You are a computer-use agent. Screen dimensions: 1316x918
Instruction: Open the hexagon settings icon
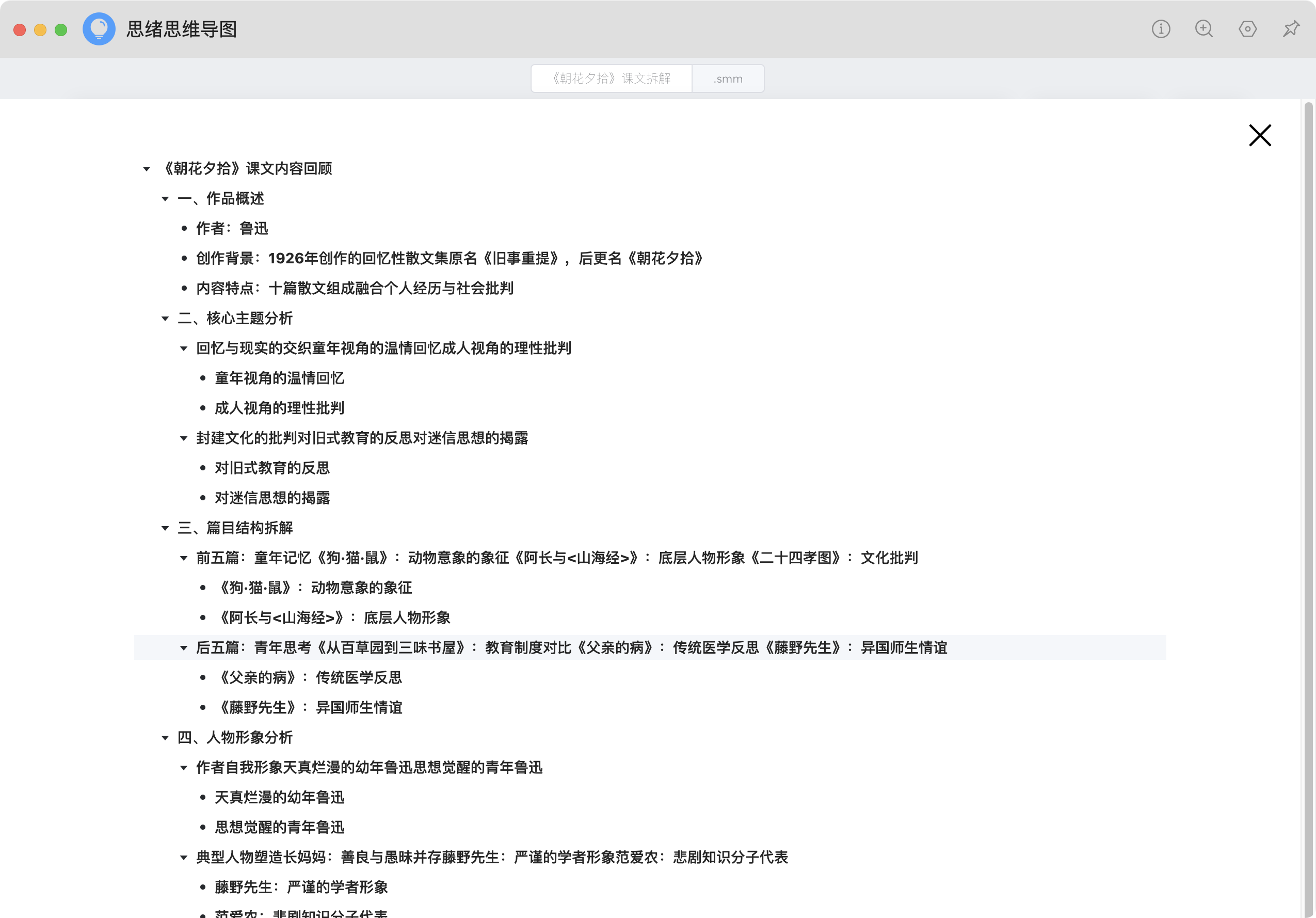tap(1247, 29)
